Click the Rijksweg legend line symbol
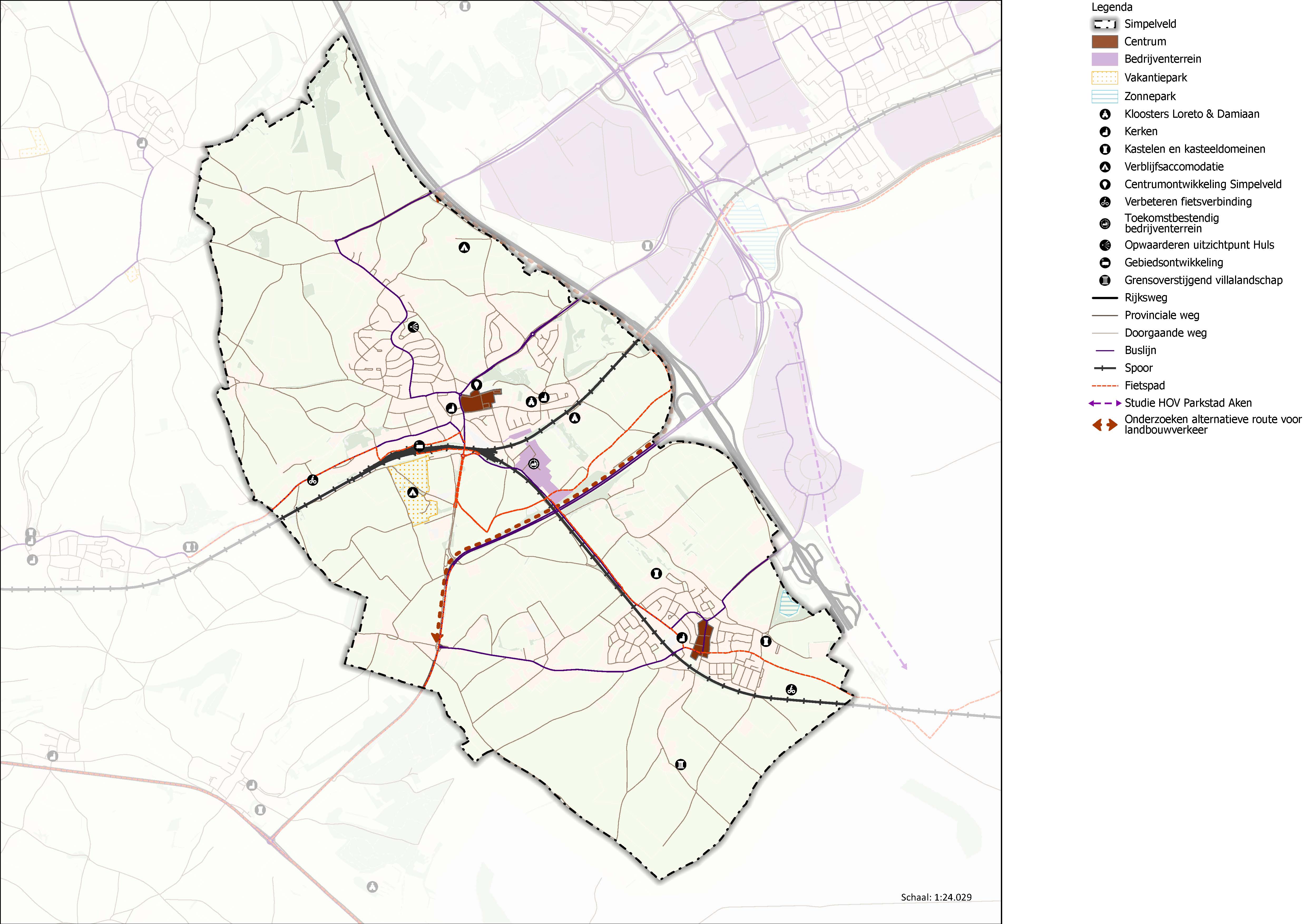This screenshot has width=1307, height=924. pos(1105,298)
